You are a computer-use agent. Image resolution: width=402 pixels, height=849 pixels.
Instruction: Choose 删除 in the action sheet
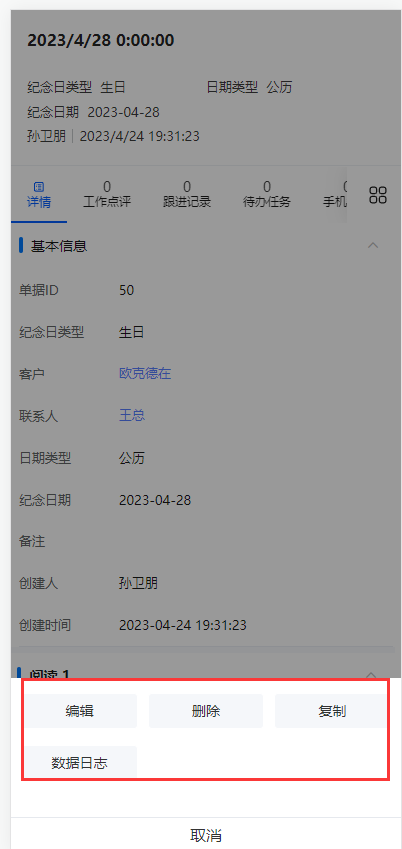206,711
